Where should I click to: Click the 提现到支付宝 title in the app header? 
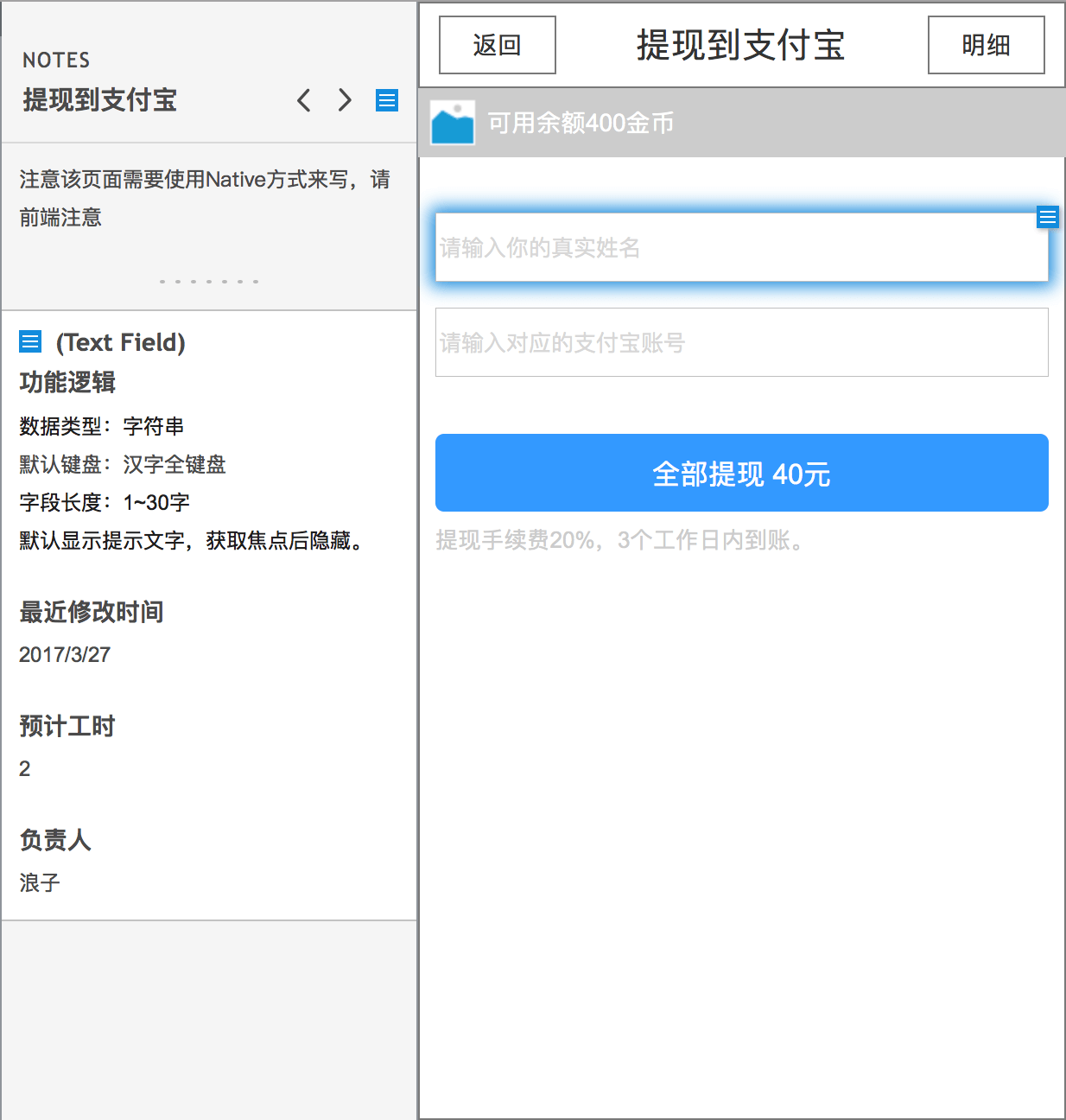click(x=741, y=45)
